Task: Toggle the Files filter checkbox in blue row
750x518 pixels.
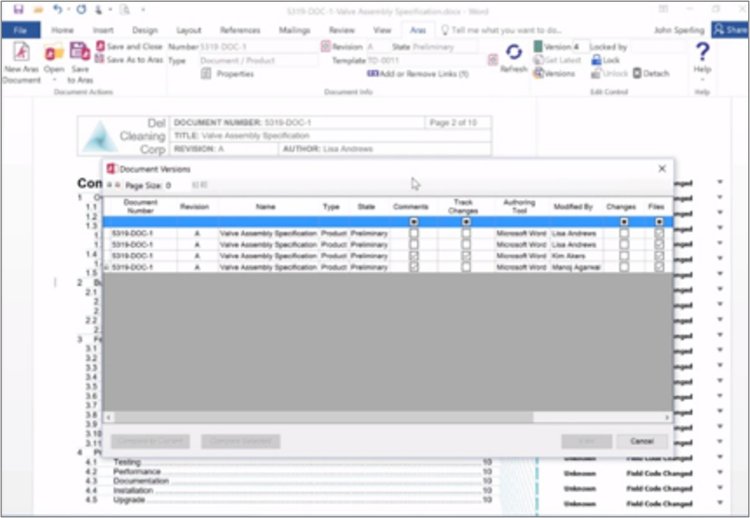Action: [x=659, y=221]
